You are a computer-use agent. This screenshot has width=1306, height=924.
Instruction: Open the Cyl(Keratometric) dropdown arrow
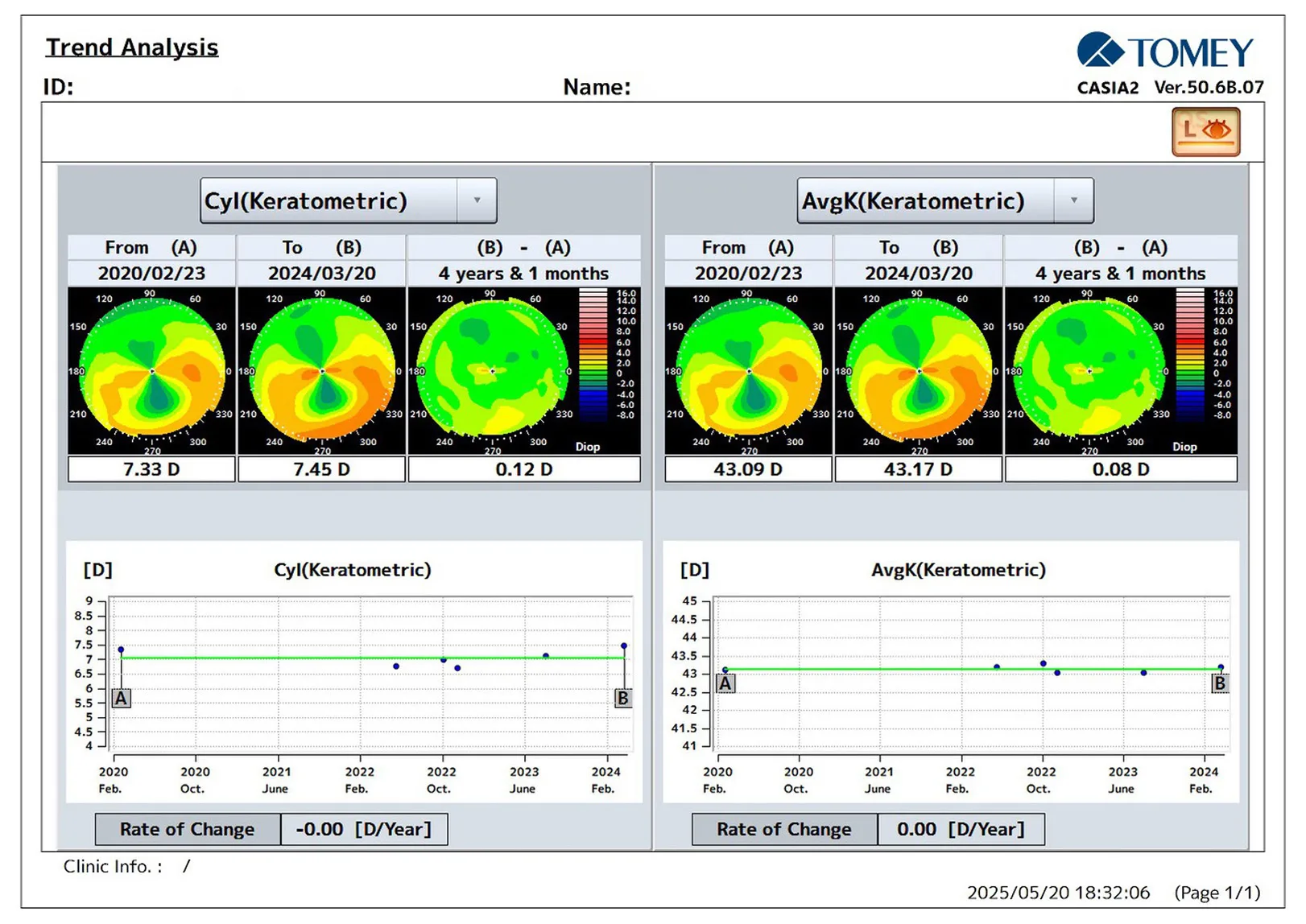pyautogui.click(x=477, y=200)
